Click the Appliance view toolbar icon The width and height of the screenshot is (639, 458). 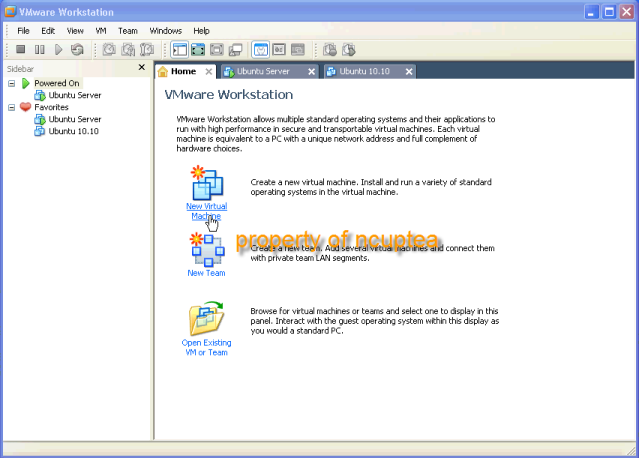(279, 50)
